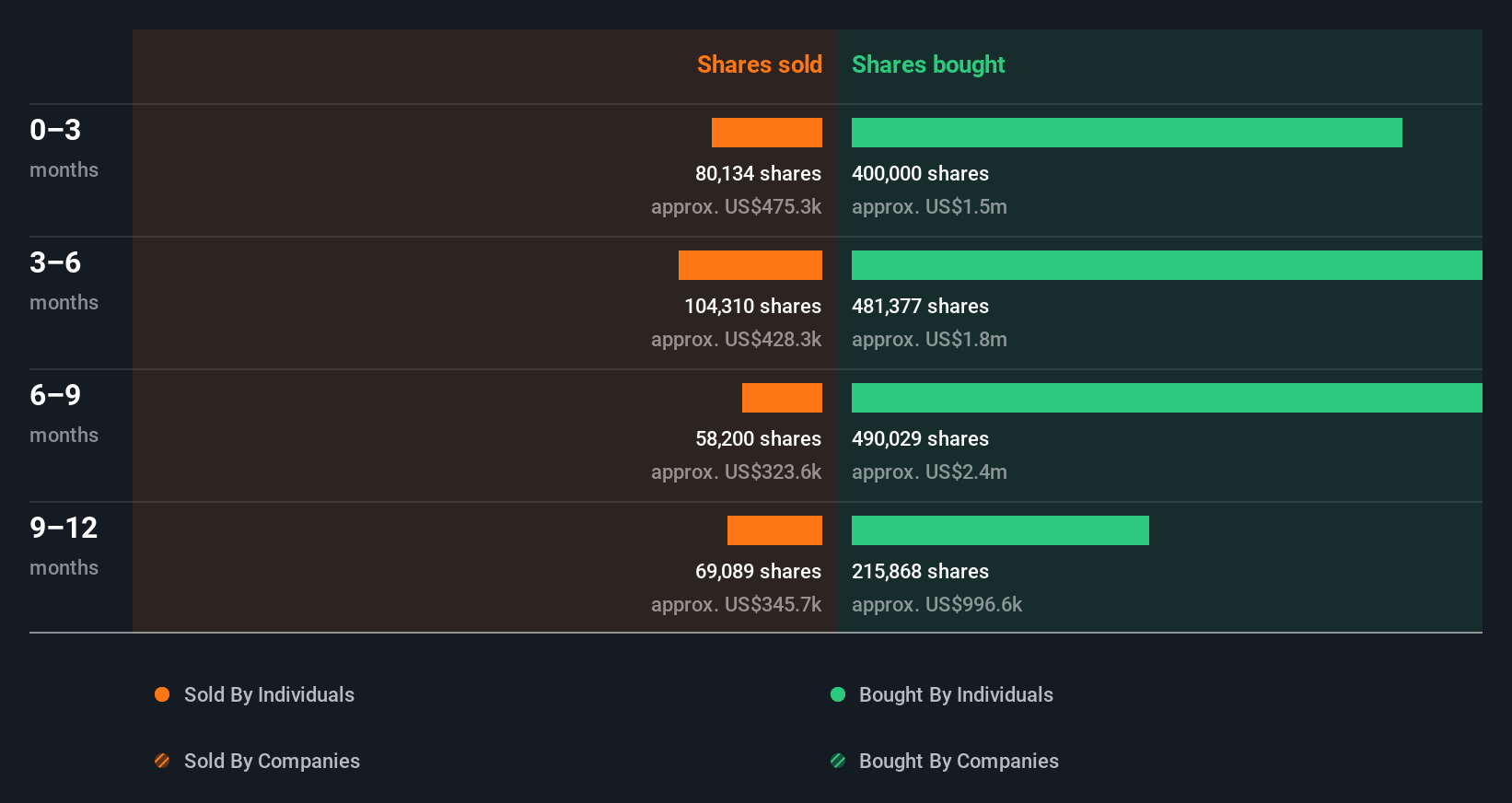Click the orange sold bar for 0–3 months
The image size is (1512, 803).
767,133
